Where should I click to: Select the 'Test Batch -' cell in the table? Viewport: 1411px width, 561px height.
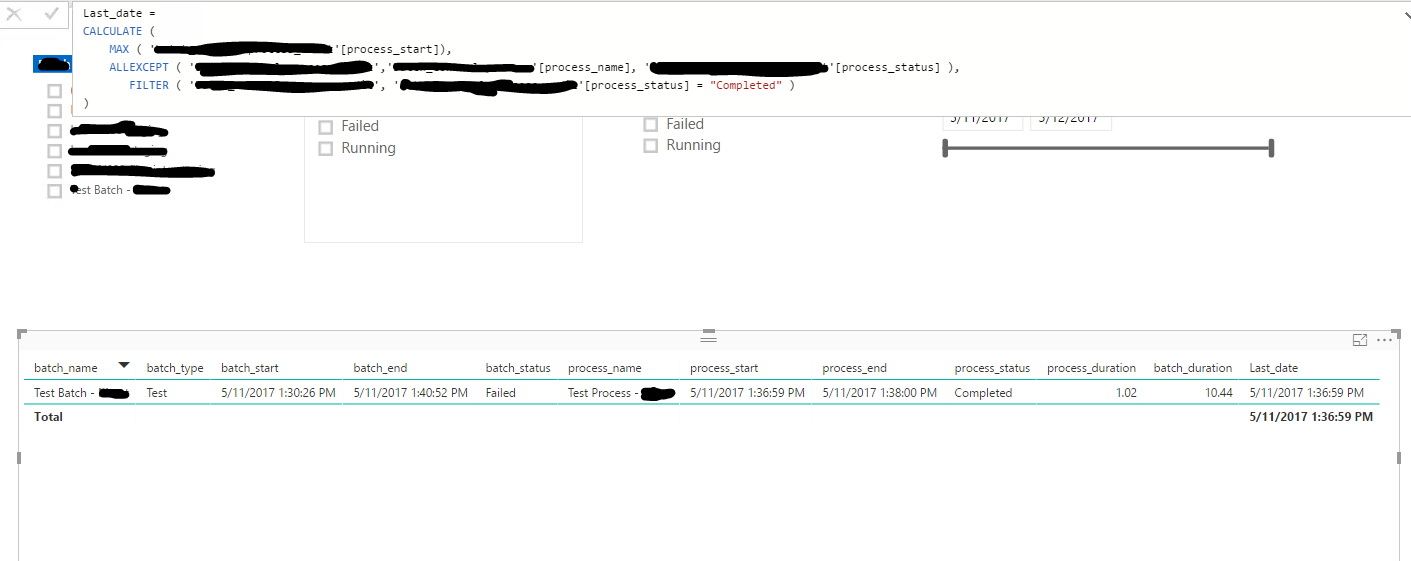click(x=82, y=393)
